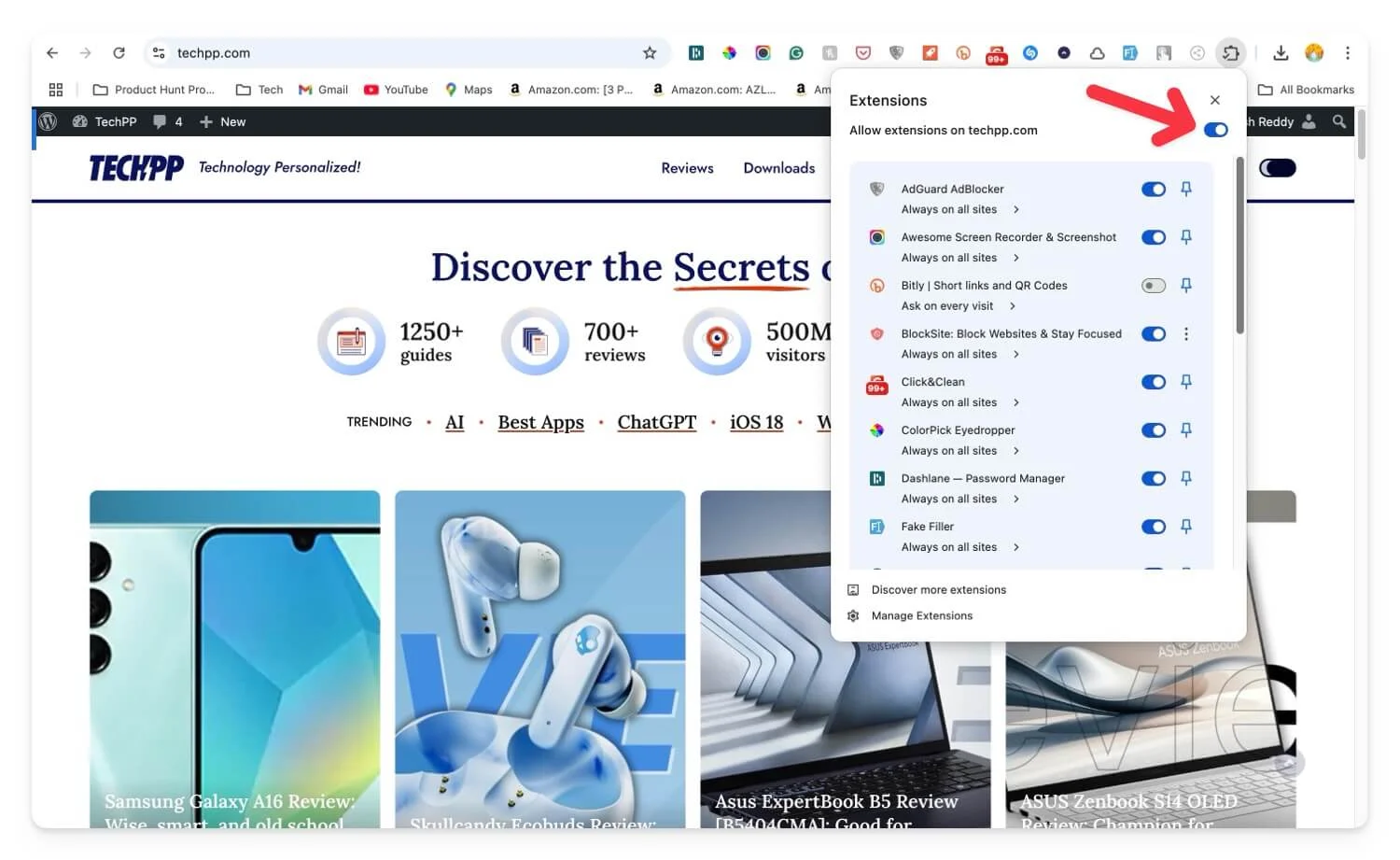Toggle Dashlane Password Manager switch
This screenshot has width=1400, height=860.
(x=1154, y=478)
